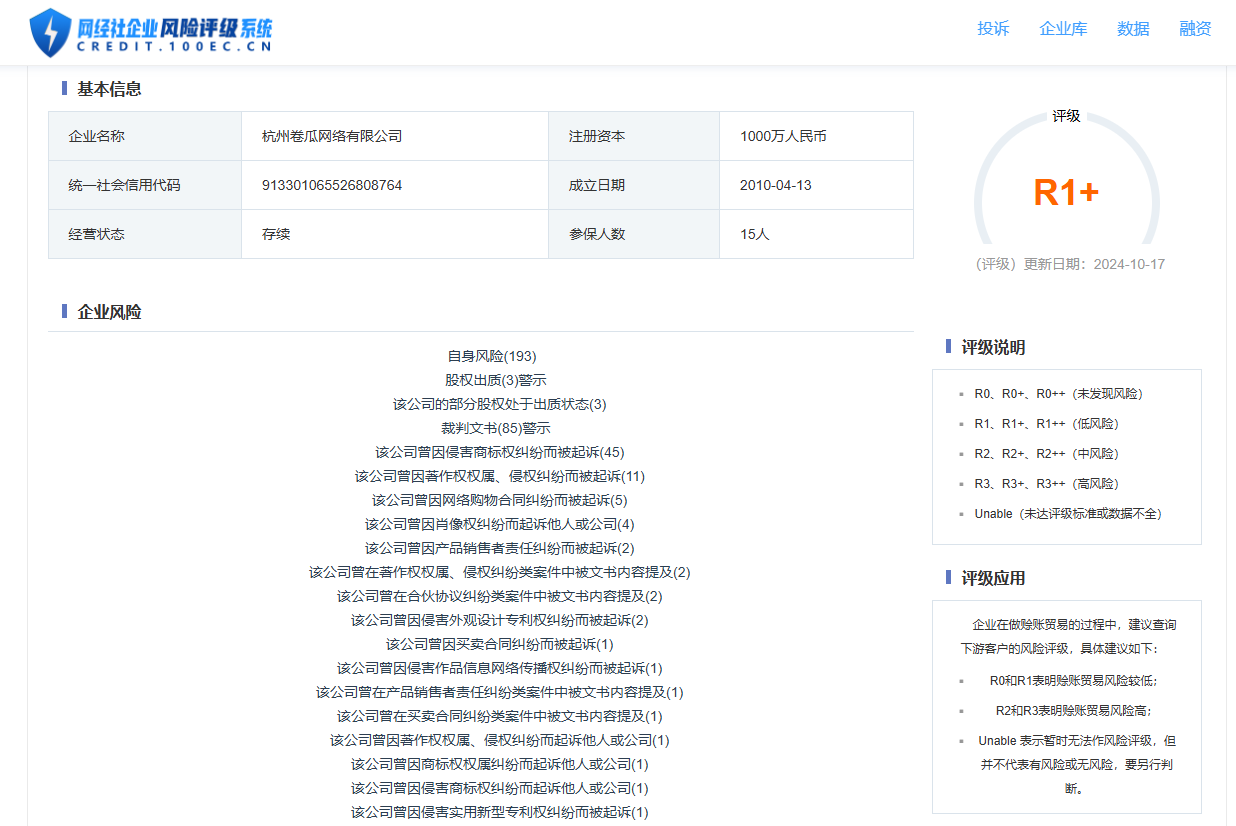The image size is (1236, 826).
Task: Open 侵害实用新型专利权纠纷而被起诉(1) entry
Action: [x=499, y=812]
